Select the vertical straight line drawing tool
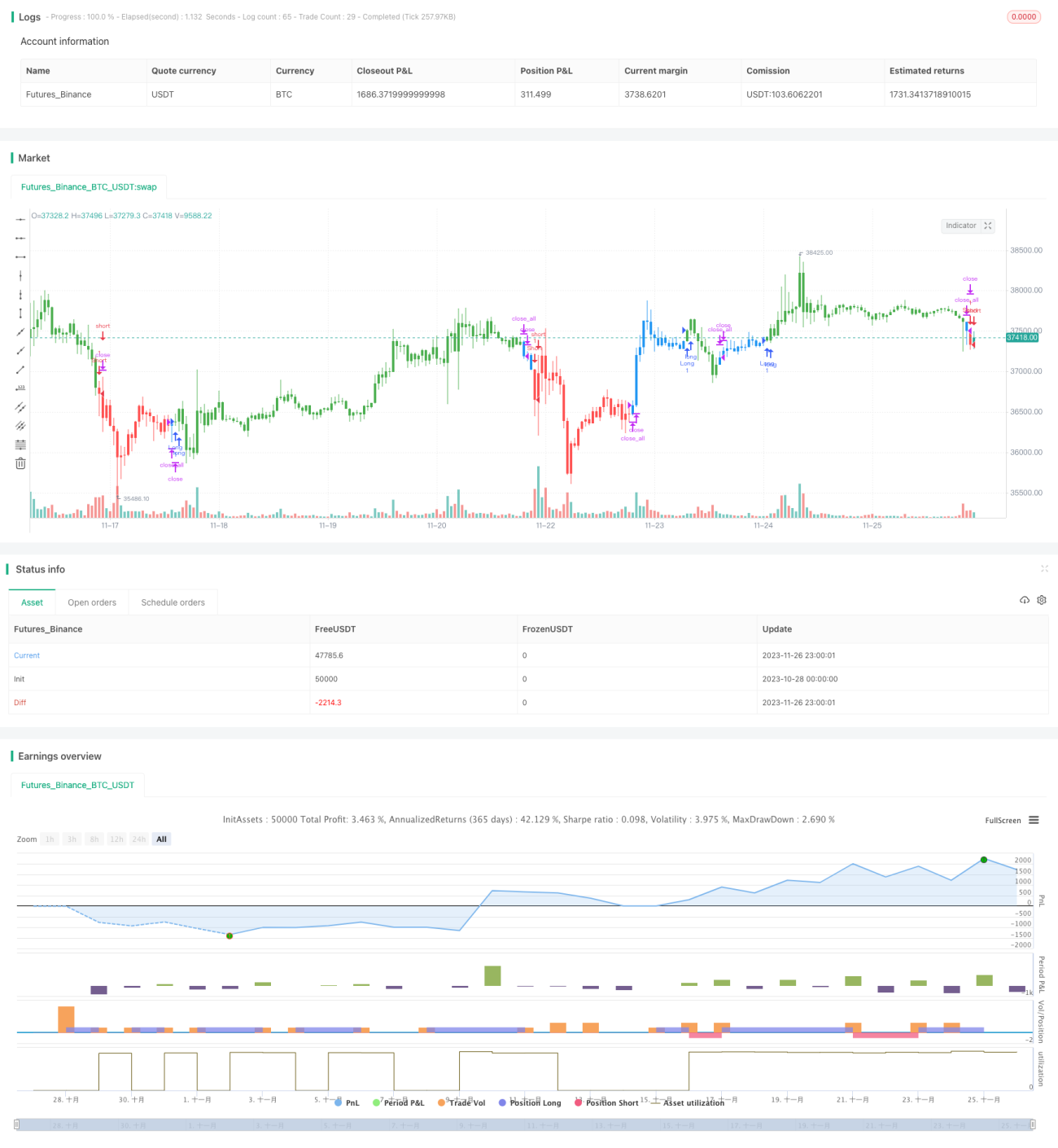Screen dimensions: 1058x1148 click(x=20, y=276)
